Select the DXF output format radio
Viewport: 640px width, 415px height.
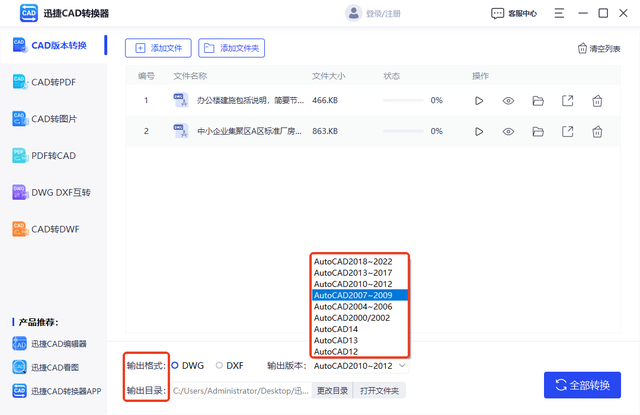click(x=219, y=366)
